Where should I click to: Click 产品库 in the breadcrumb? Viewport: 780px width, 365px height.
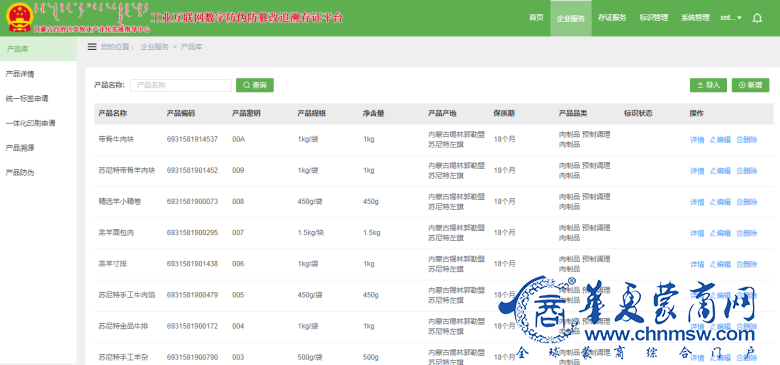point(191,47)
